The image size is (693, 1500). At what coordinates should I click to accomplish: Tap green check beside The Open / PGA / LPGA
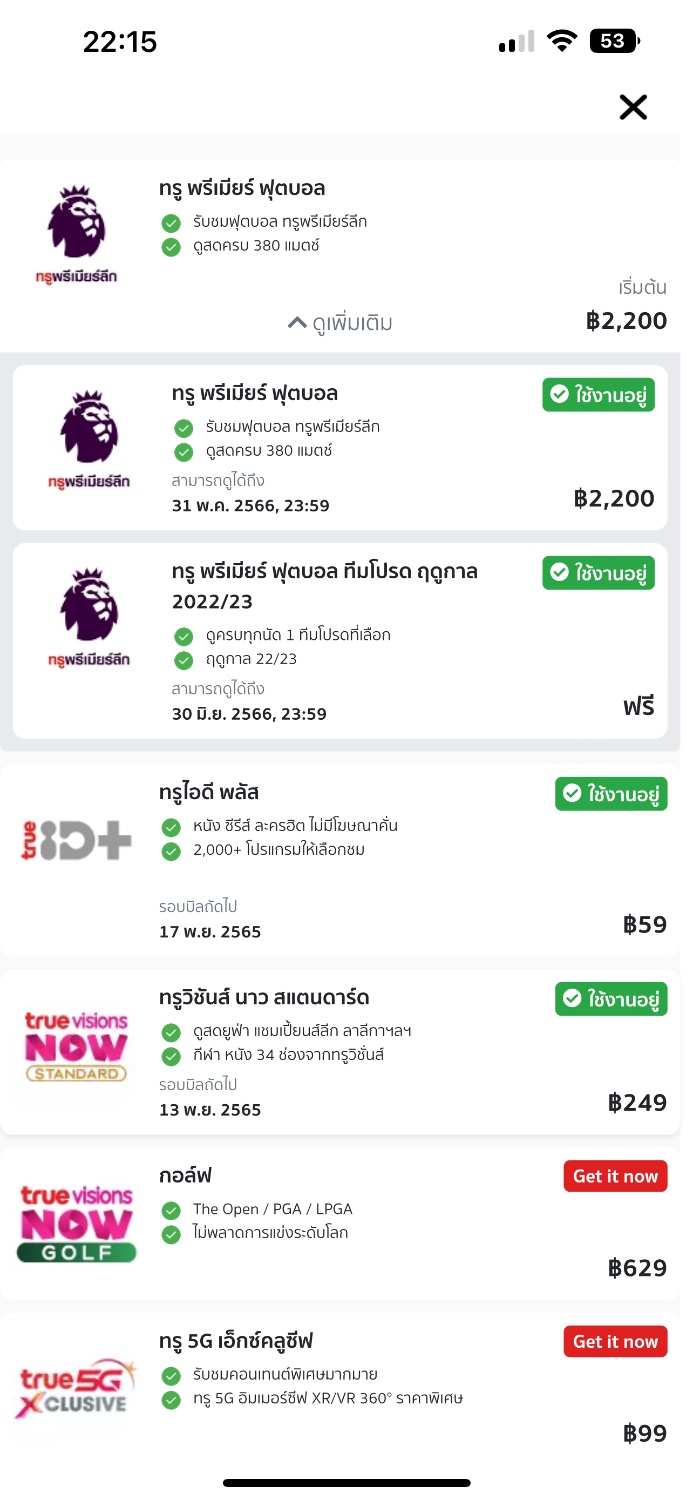click(171, 1209)
